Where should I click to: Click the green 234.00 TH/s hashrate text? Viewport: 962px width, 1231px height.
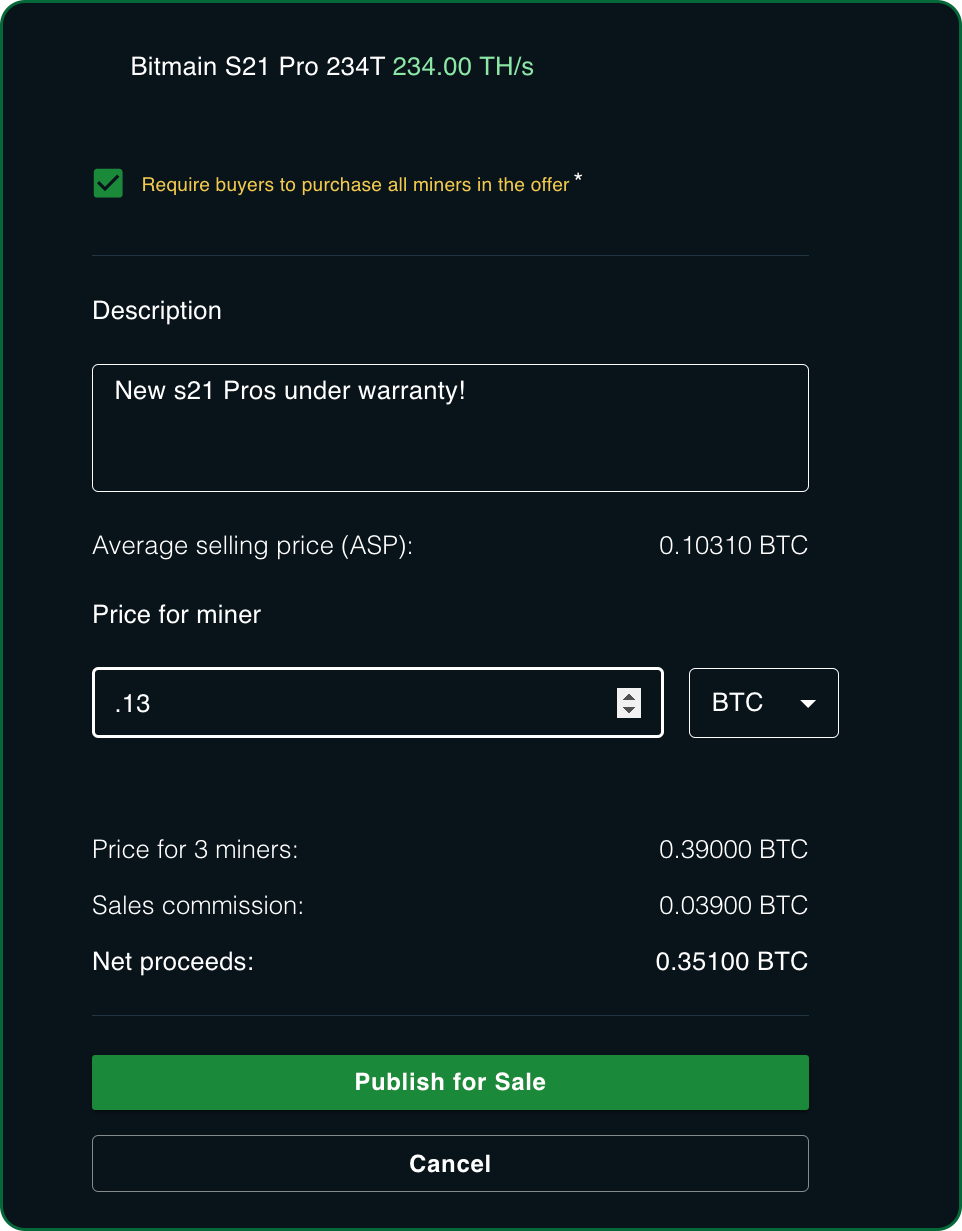tap(462, 66)
